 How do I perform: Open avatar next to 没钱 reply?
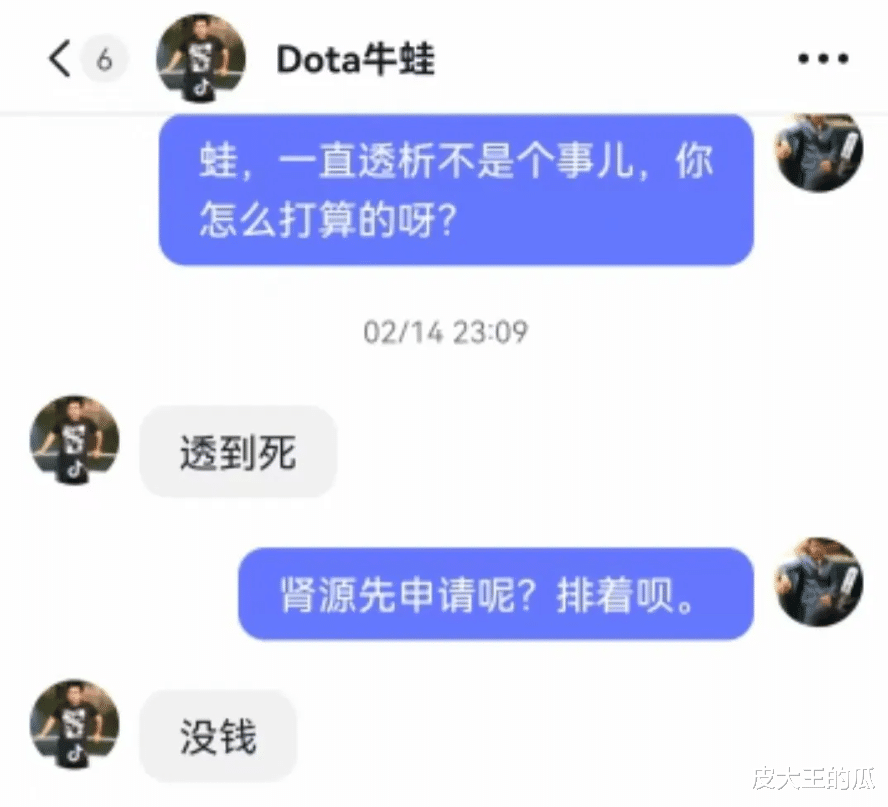pos(75,724)
